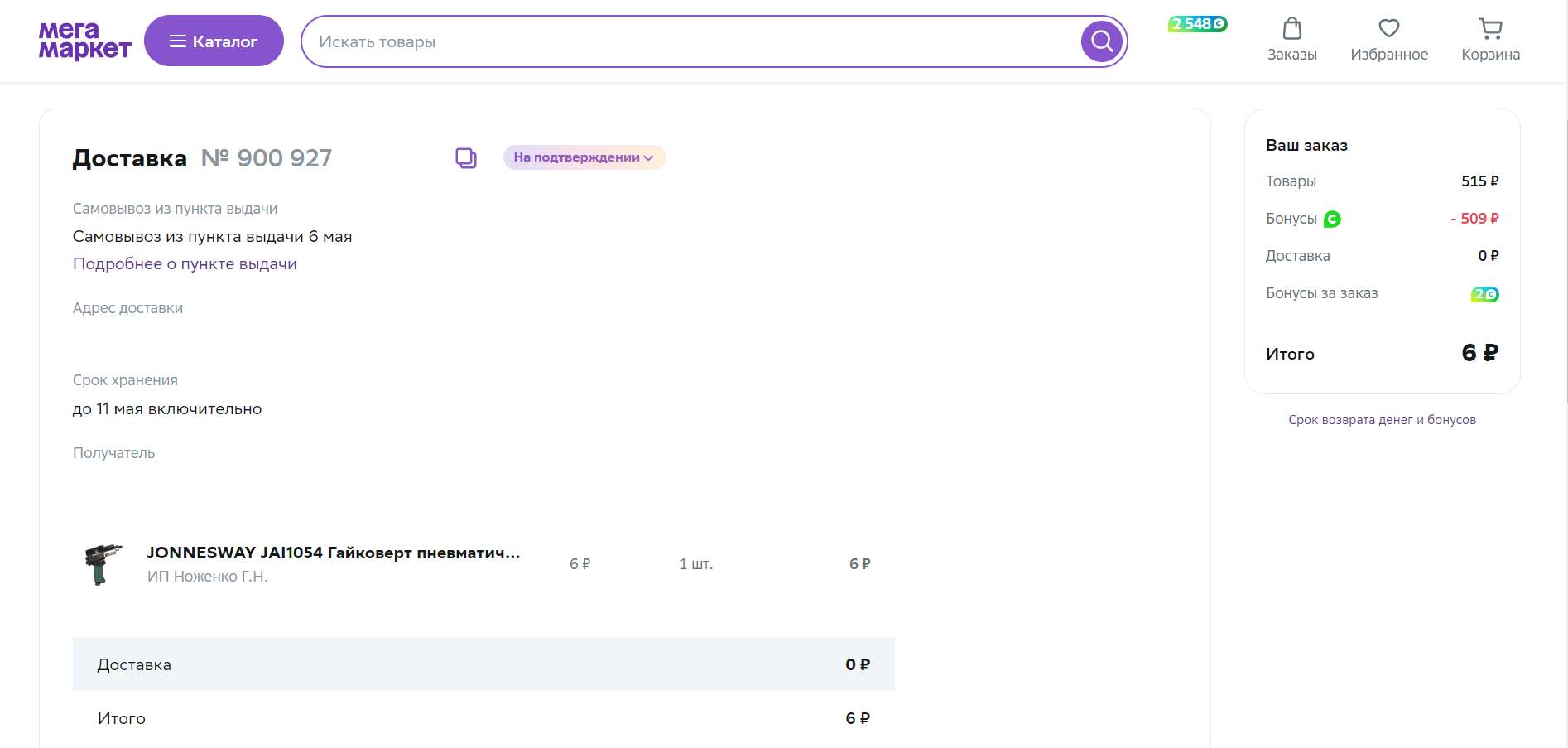Open Срок возврата денег и бонусов link

[x=1382, y=420]
